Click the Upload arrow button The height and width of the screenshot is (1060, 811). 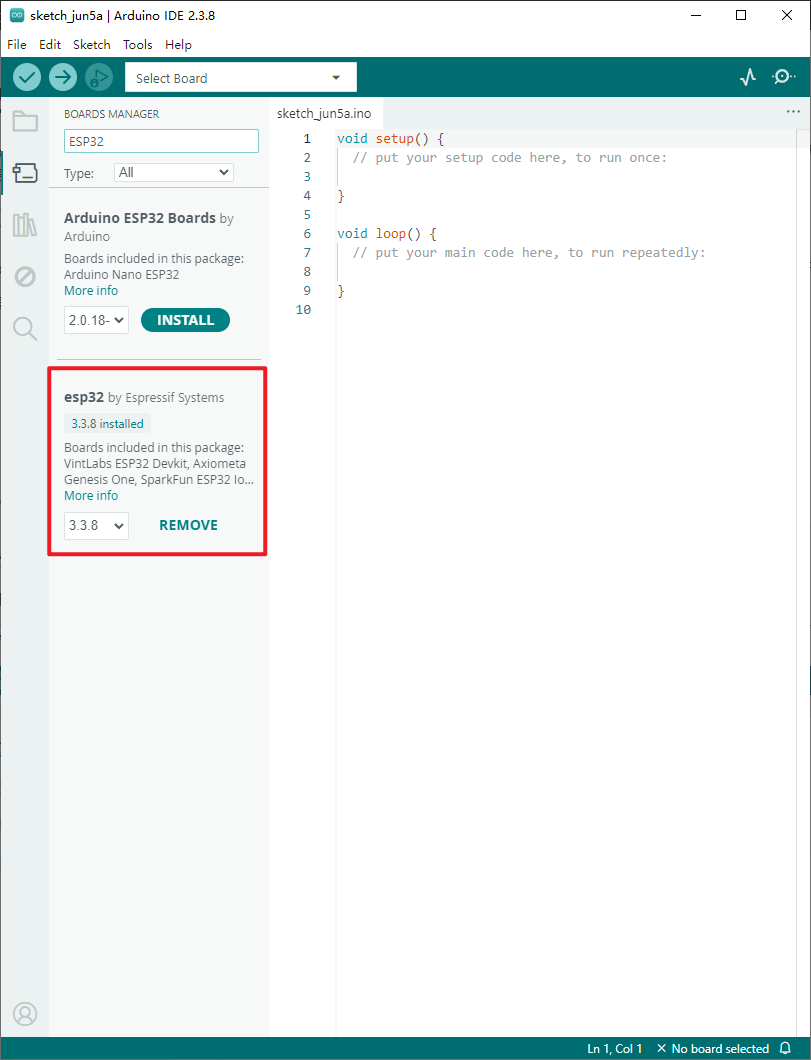click(x=63, y=77)
